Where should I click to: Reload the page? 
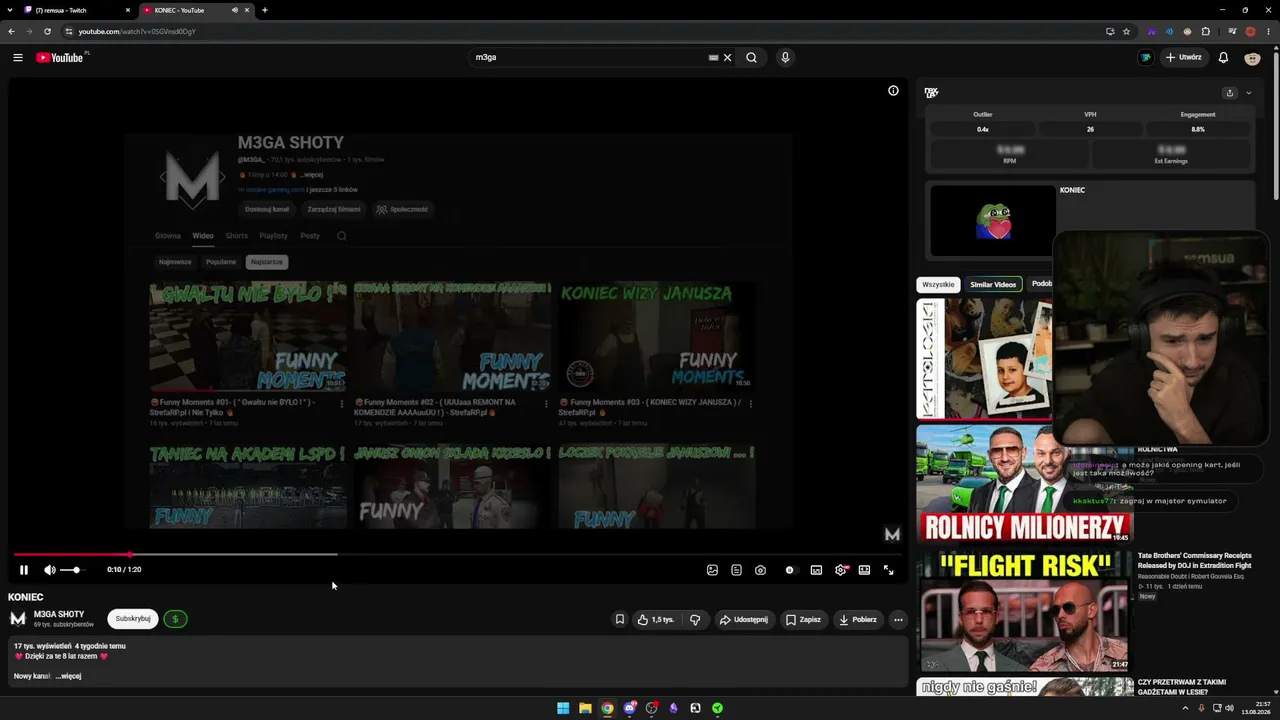coord(47,31)
